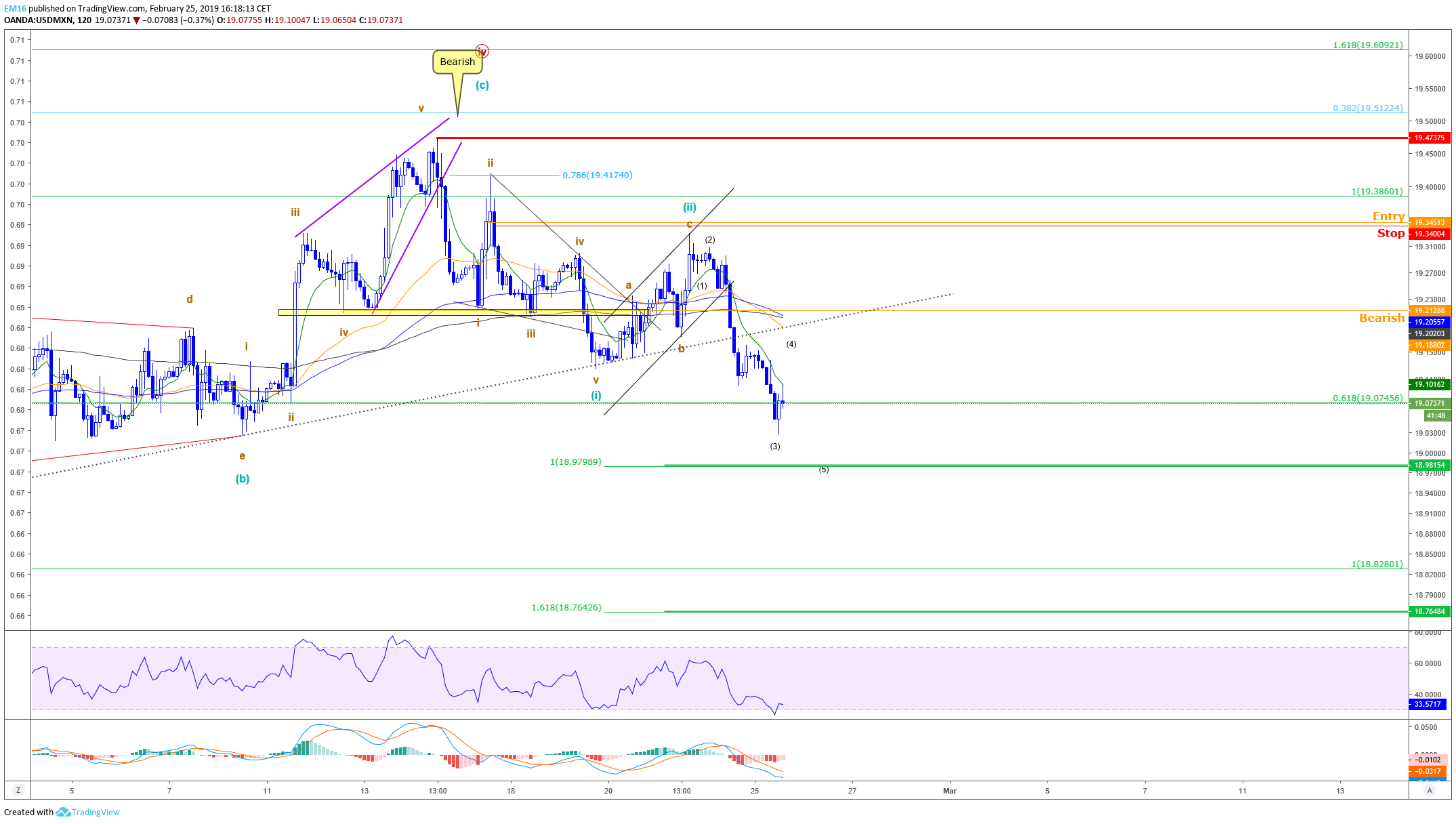Select the red 19.47375 price label
Screen dimensions: 1456x824
pyautogui.click(x=1430, y=138)
